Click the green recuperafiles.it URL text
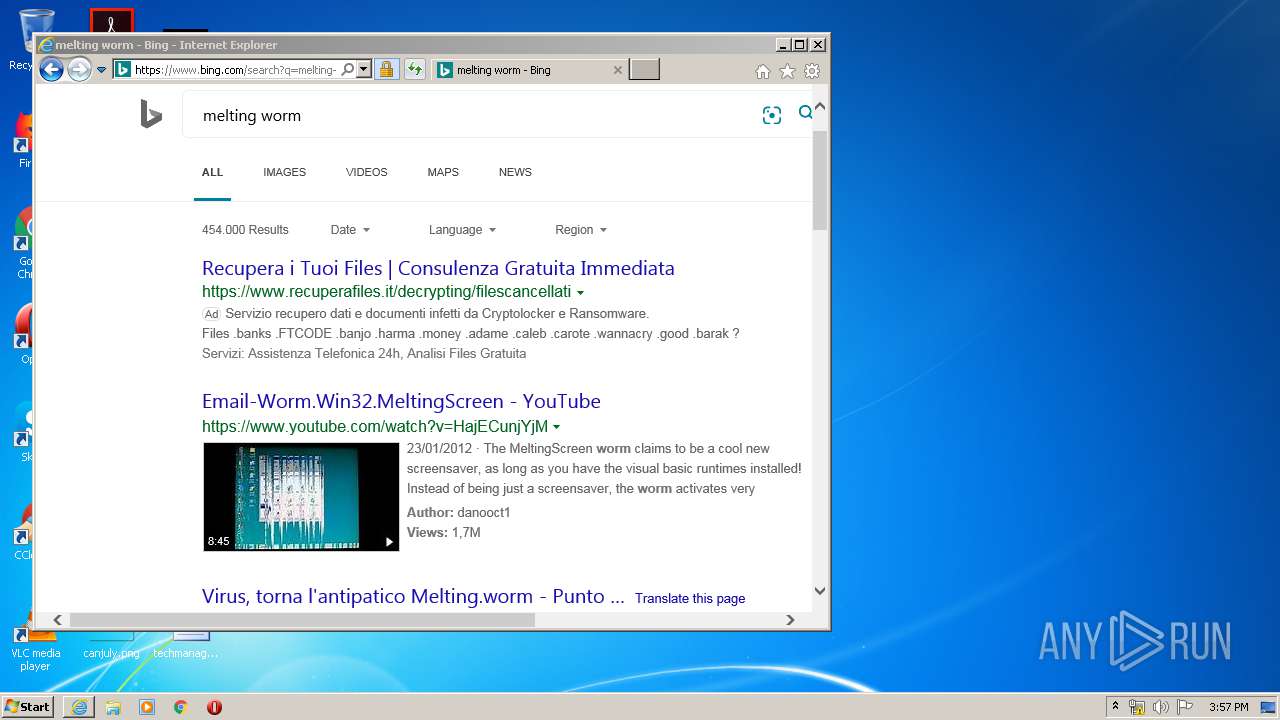 (x=386, y=292)
